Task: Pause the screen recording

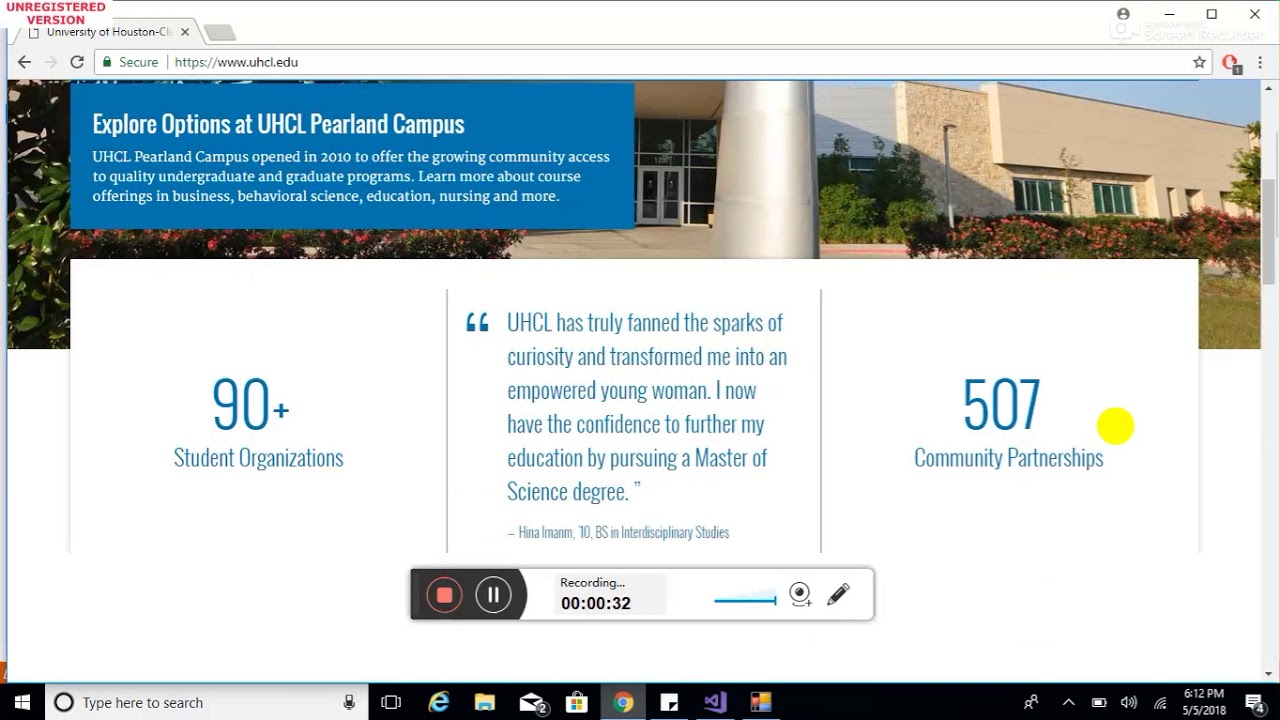Action: coord(493,595)
